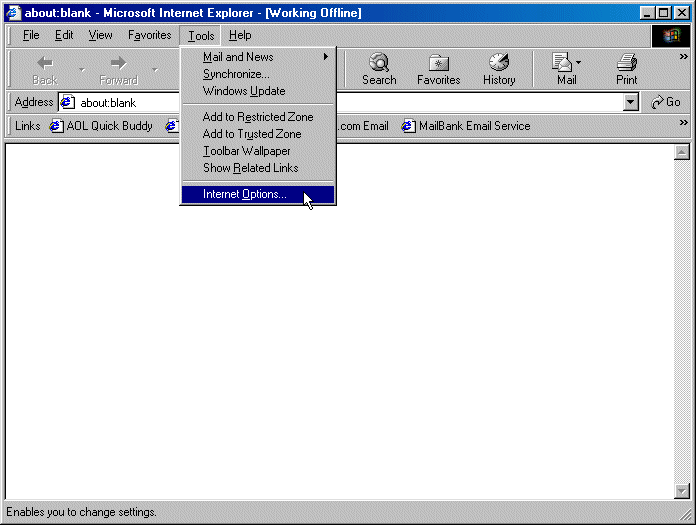This screenshot has height=525, width=696.
Task: Expand the Mail button dropdown arrow
Action: [x=578, y=63]
